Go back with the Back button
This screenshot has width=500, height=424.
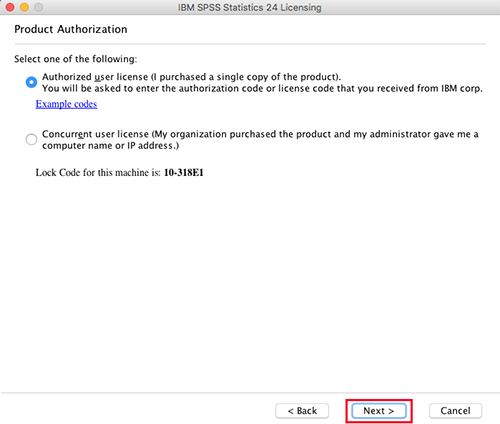coord(302,411)
